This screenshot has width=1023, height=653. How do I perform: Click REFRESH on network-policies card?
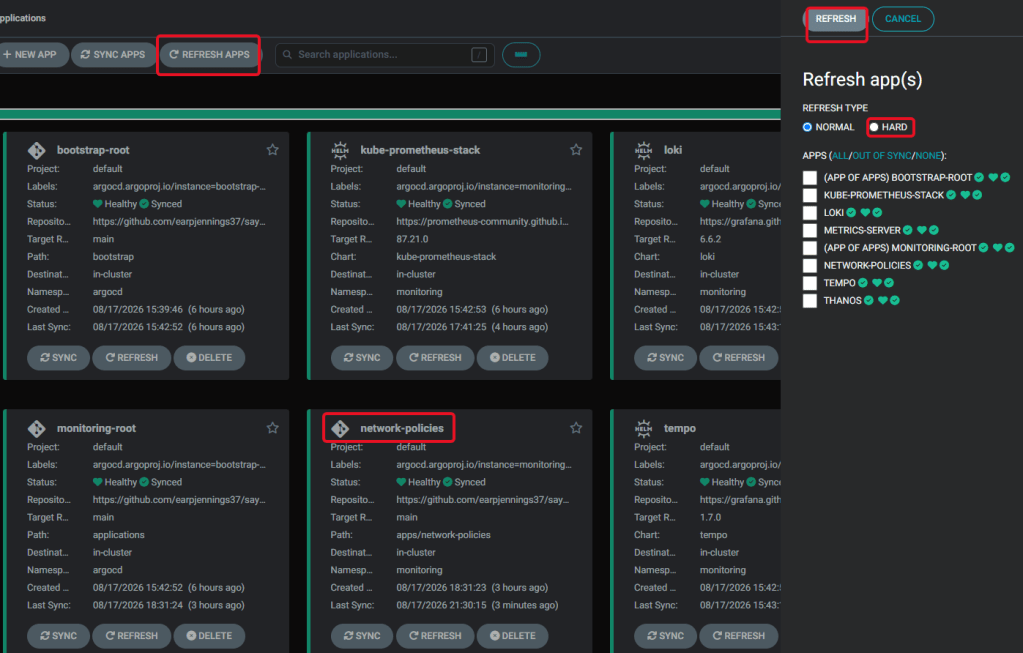435,635
